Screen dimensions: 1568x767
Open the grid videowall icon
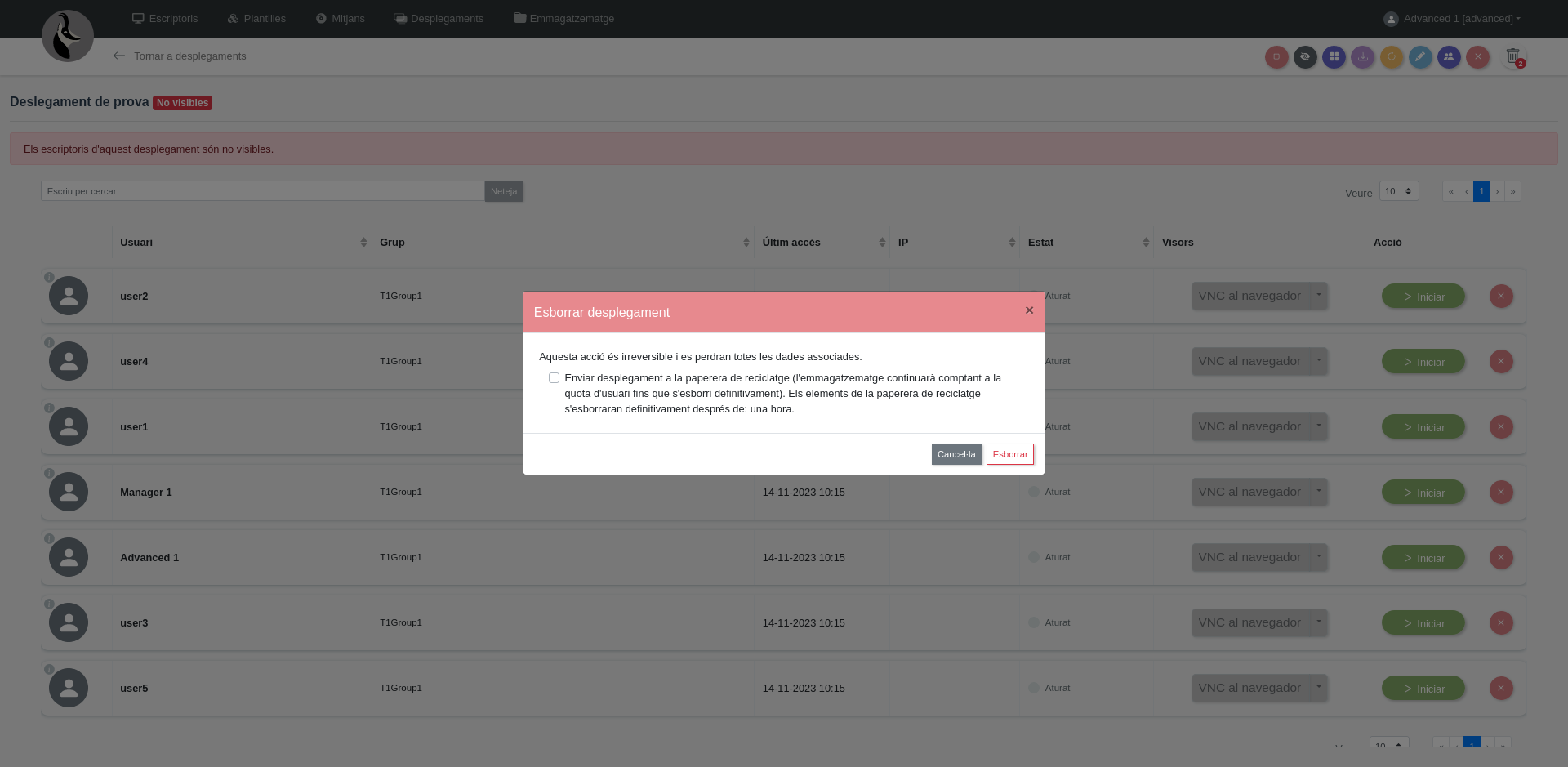tap(1334, 57)
